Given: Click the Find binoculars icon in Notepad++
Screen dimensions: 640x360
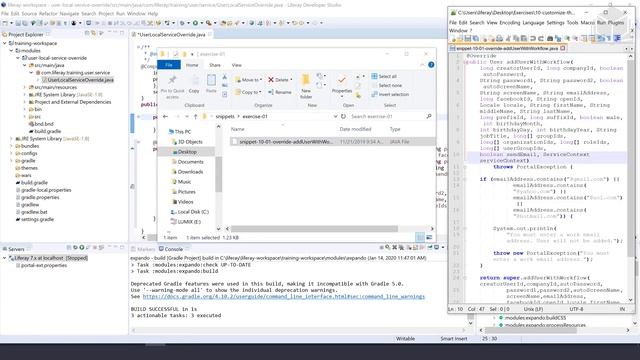Looking at the screenshot, I should click(550, 39).
